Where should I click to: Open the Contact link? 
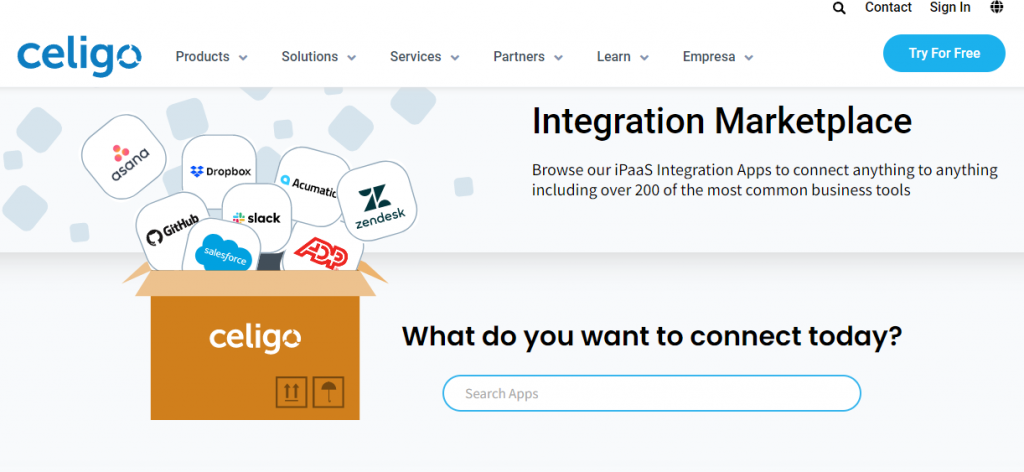pyautogui.click(x=888, y=7)
